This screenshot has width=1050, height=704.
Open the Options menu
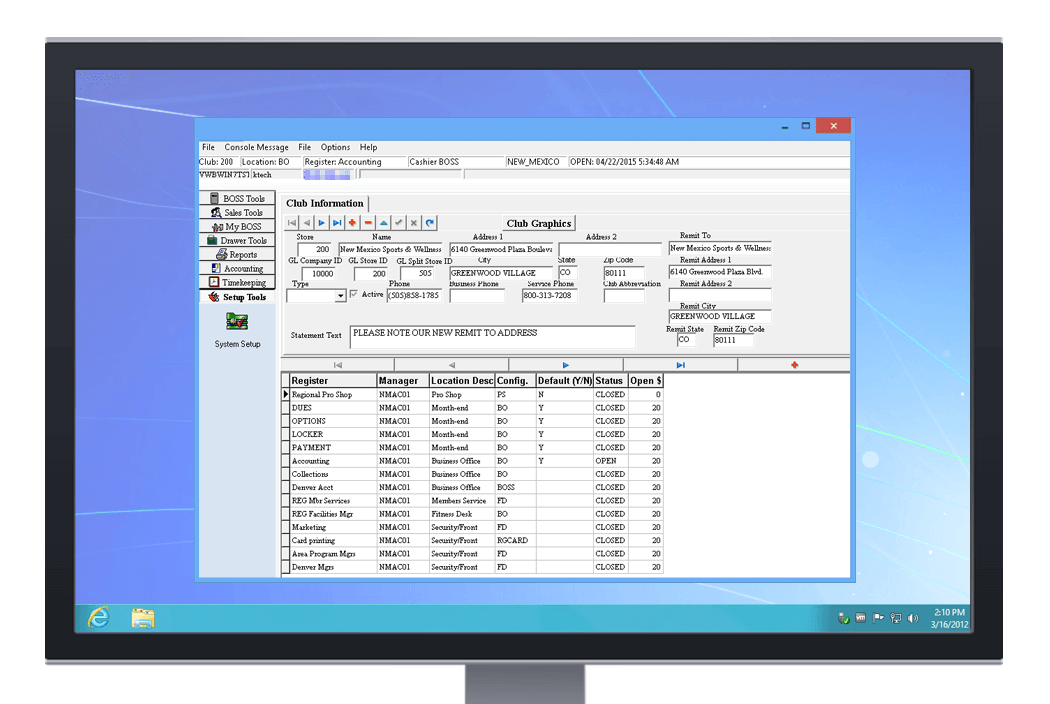pyautogui.click(x=335, y=147)
